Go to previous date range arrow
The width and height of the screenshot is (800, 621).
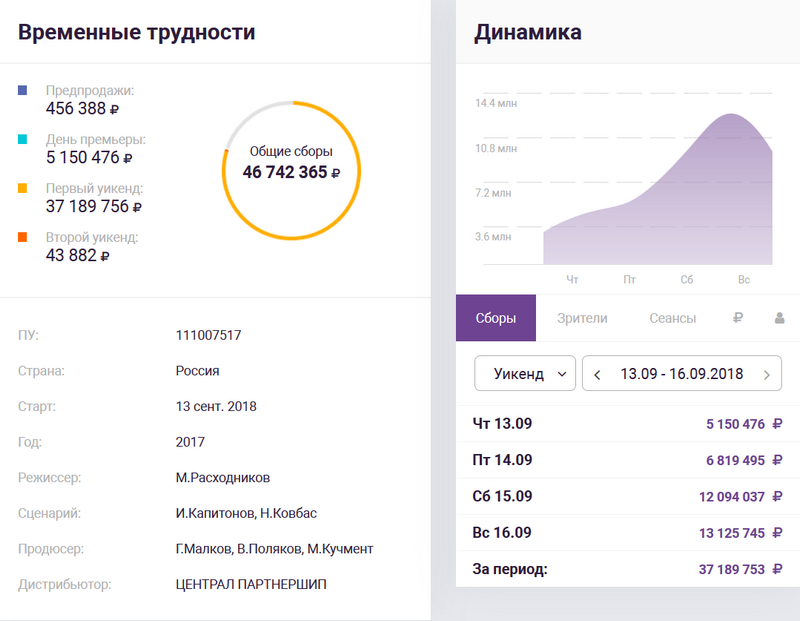click(597, 375)
